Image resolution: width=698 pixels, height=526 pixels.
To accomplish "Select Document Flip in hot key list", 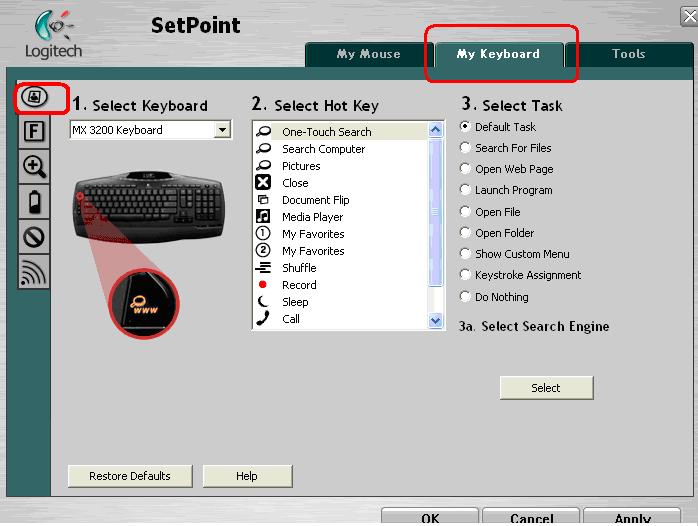I will (341, 200).
